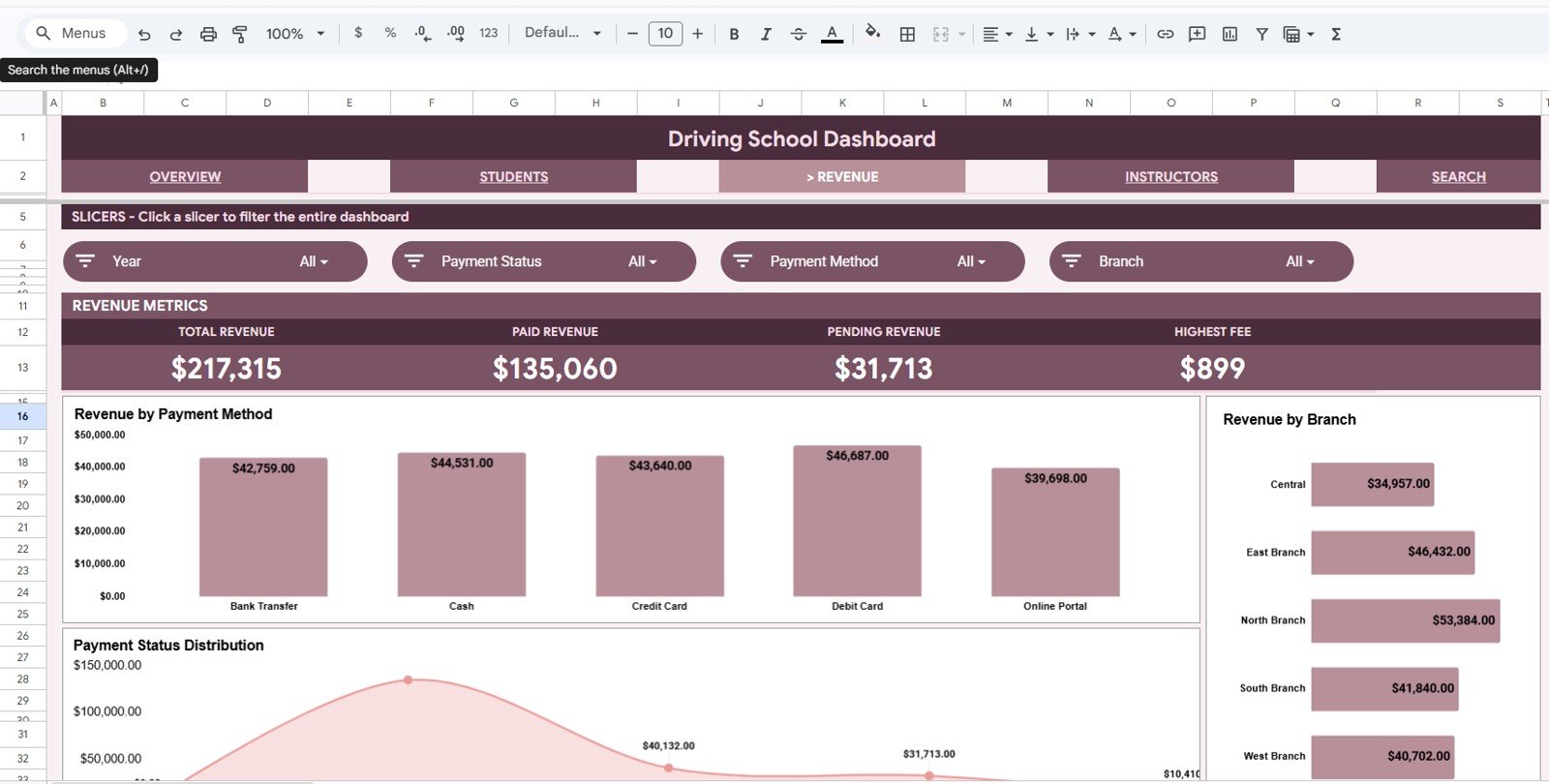Click the Undo icon
Viewport: 1549px width, 784px height.
pos(144,34)
